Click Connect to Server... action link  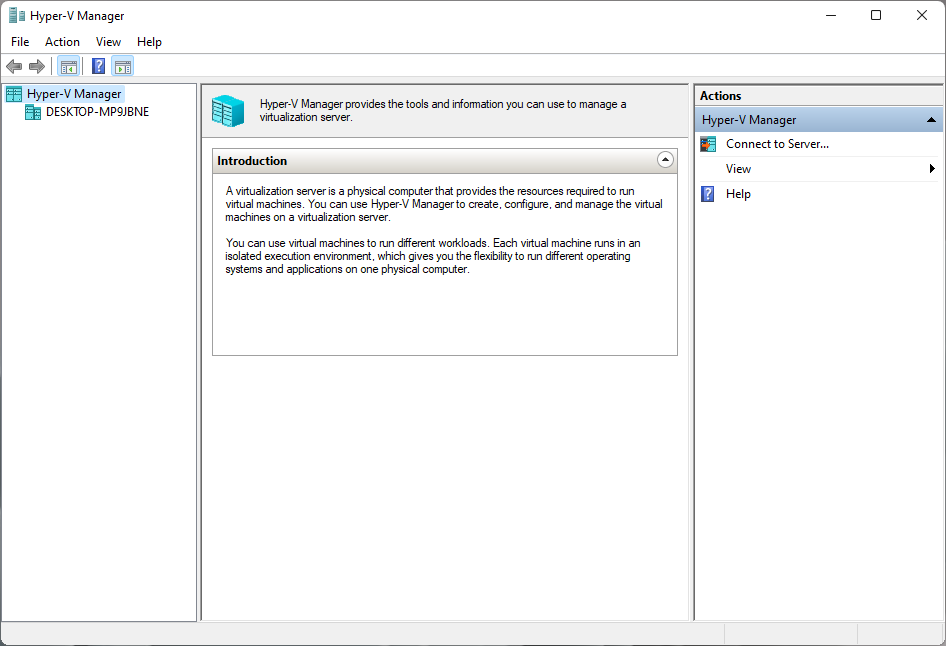[777, 144]
